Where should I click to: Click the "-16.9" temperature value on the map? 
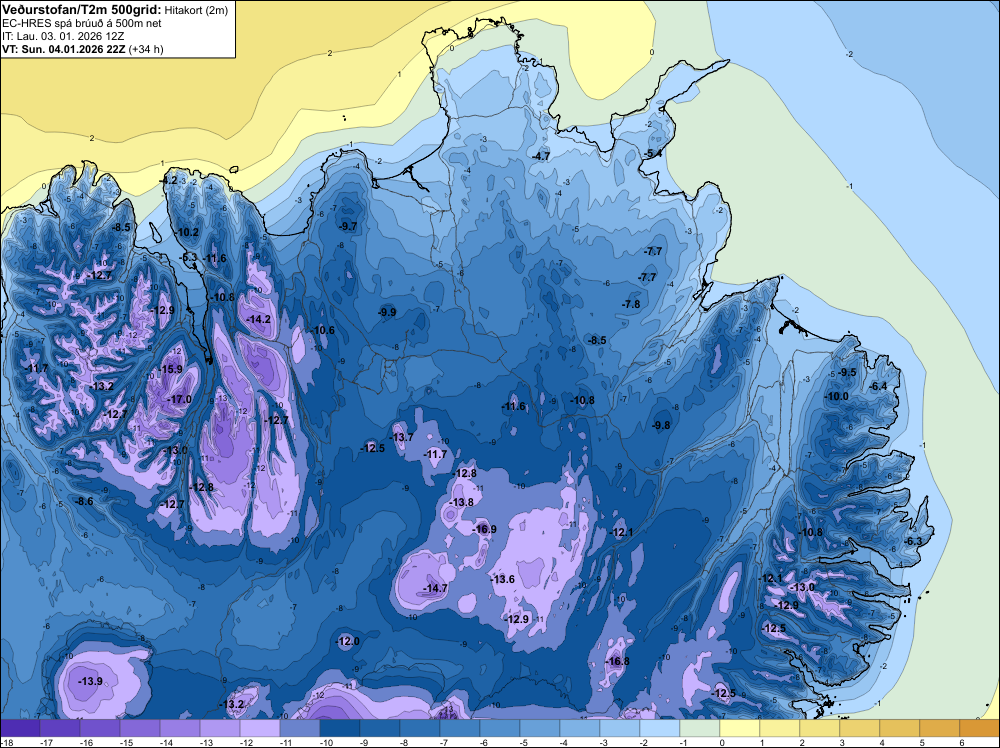pos(484,529)
